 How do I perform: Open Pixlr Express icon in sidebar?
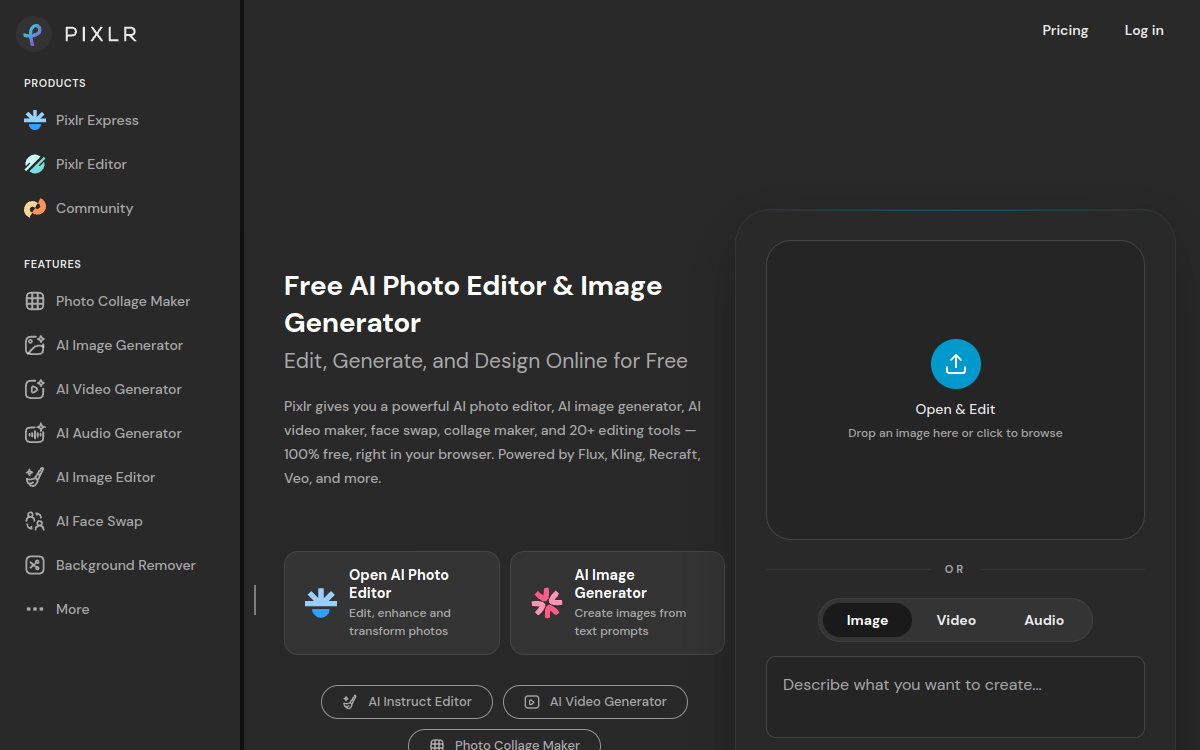click(35, 120)
